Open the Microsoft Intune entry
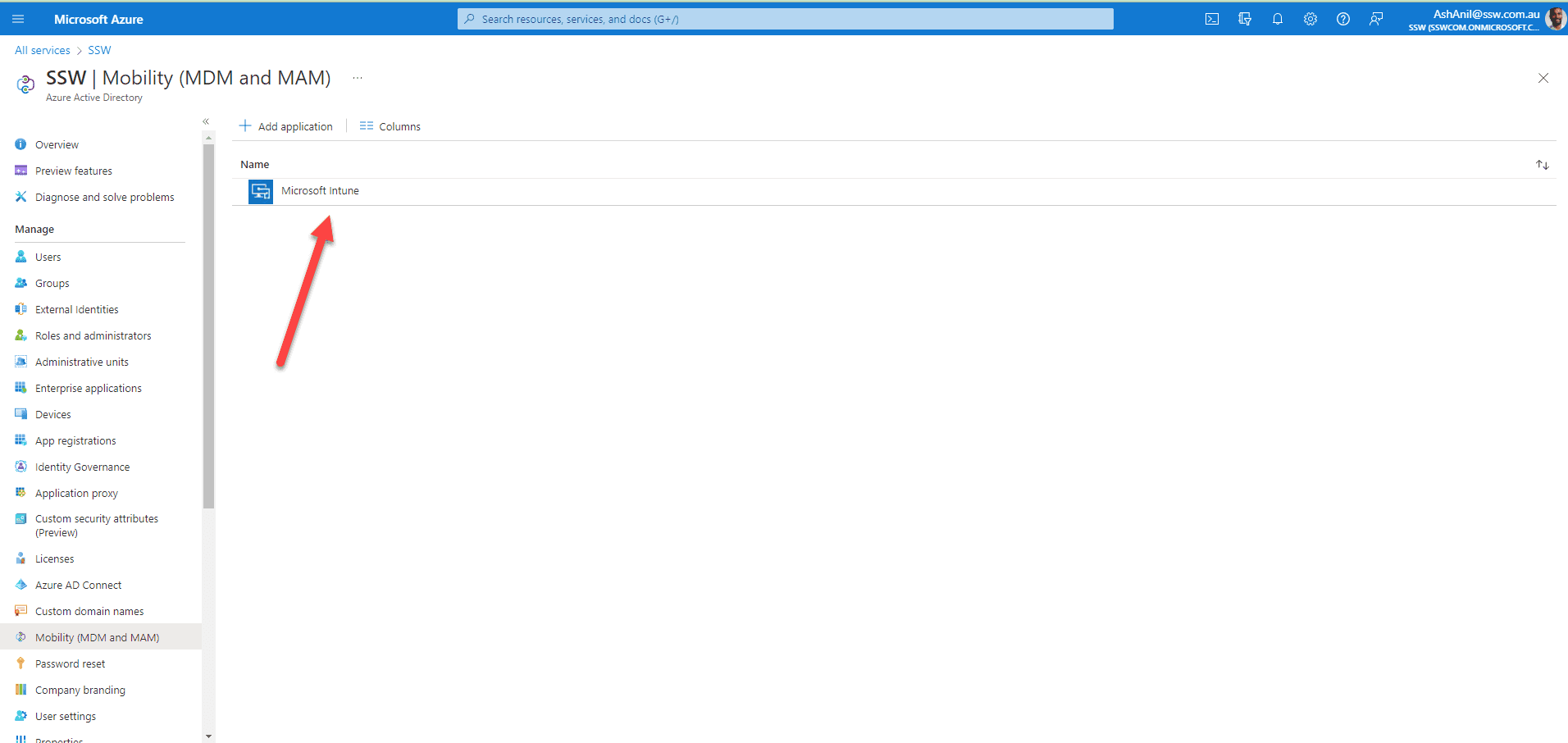The height and width of the screenshot is (743, 1568). pos(320,191)
